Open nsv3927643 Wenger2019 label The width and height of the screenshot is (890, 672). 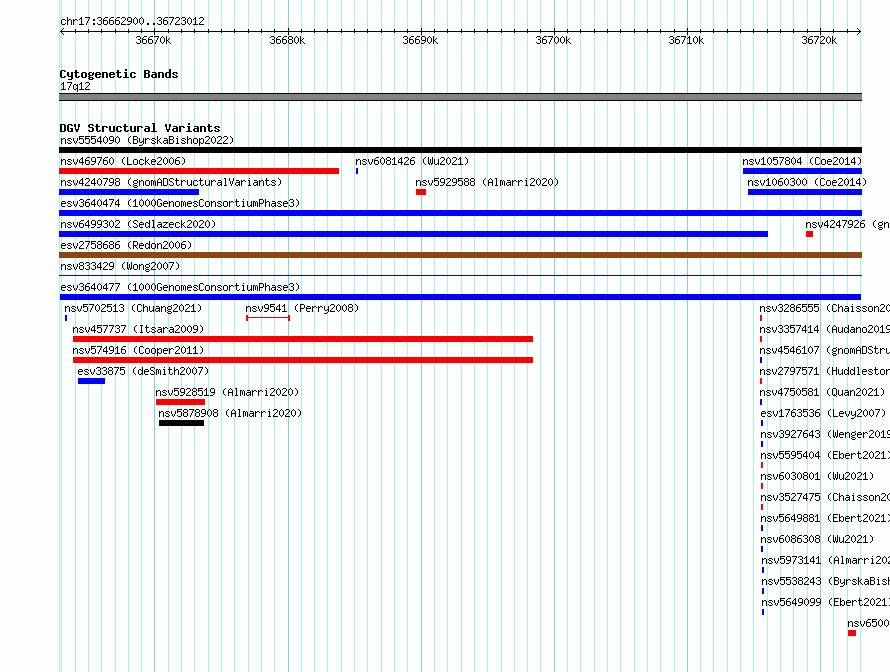tap(825, 434)
